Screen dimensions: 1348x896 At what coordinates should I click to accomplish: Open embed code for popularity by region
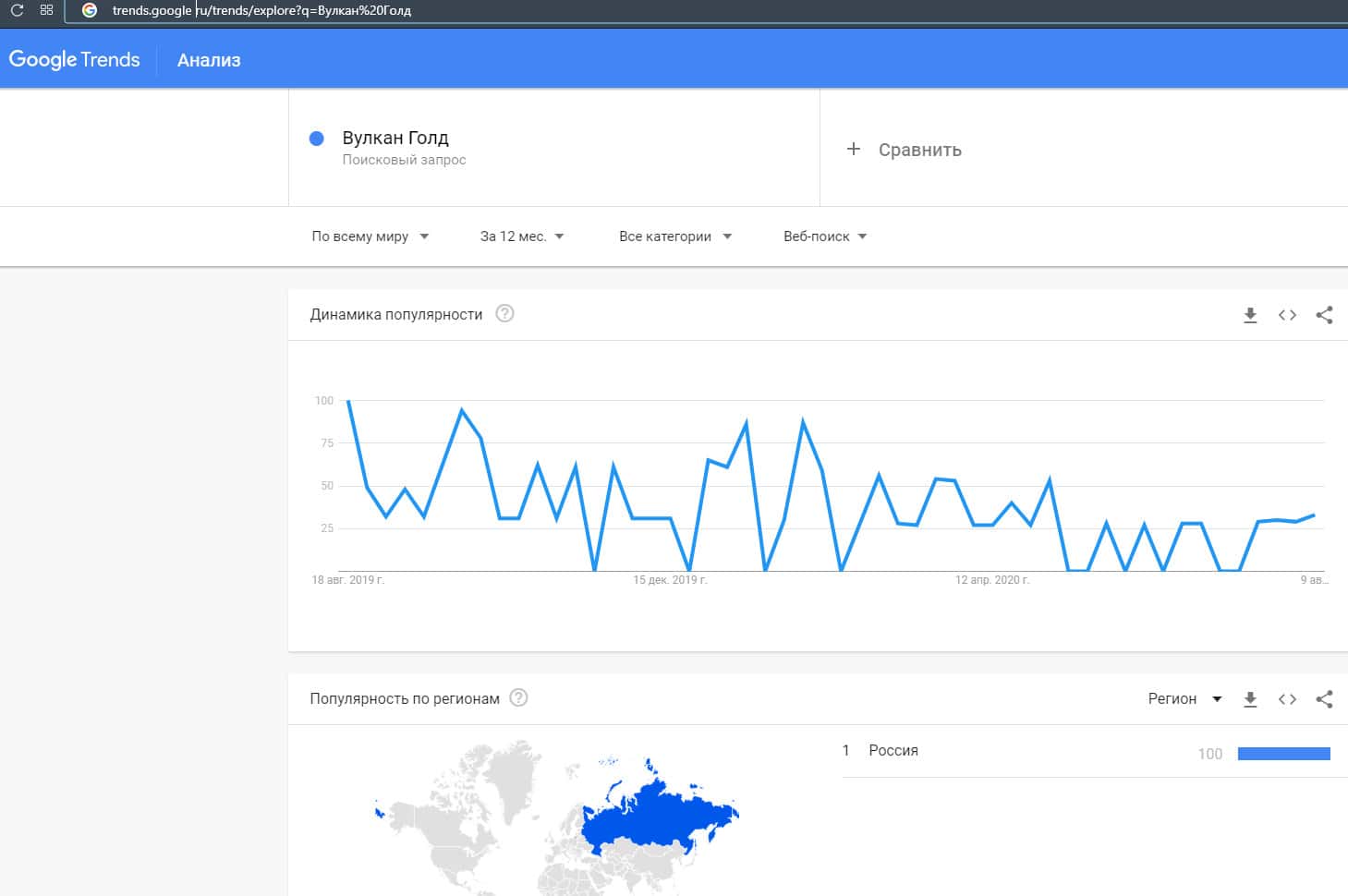(x=1287, y=699)
